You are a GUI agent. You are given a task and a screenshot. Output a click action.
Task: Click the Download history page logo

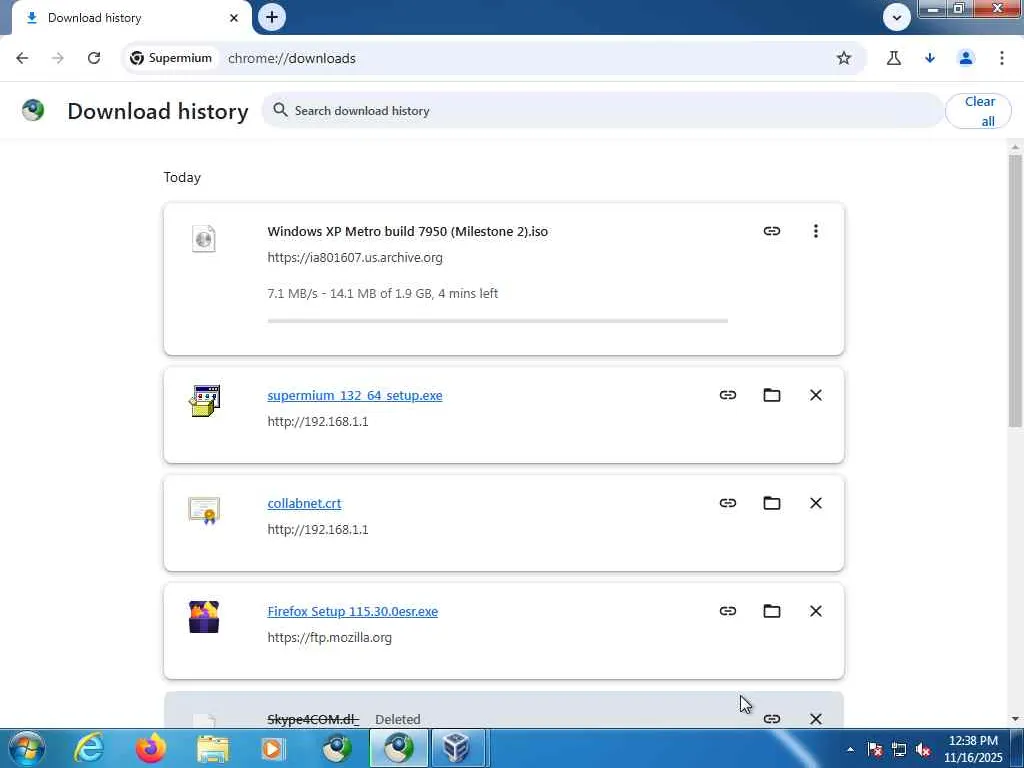coord(33,110)
